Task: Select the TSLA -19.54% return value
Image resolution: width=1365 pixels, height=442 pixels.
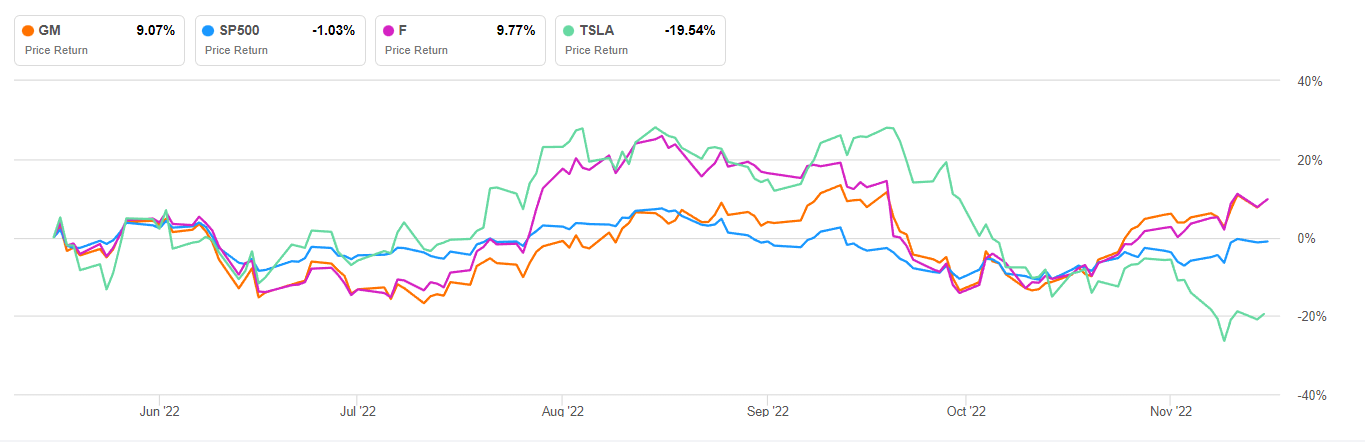Action: (x=690, y=31)
